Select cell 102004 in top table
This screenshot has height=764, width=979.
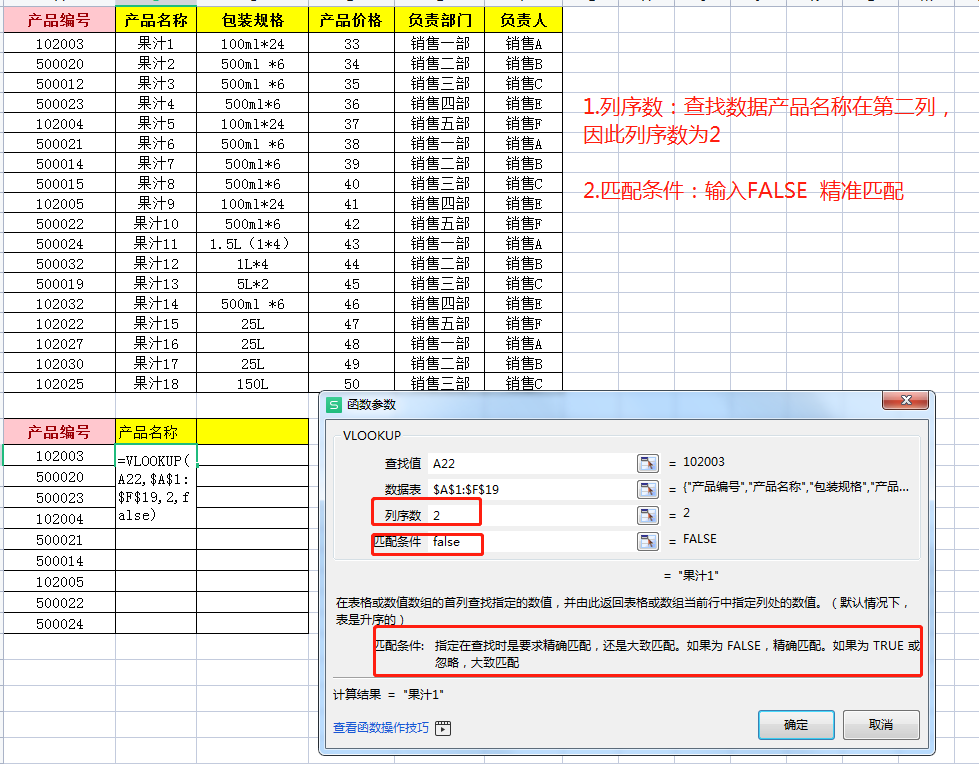59,123
